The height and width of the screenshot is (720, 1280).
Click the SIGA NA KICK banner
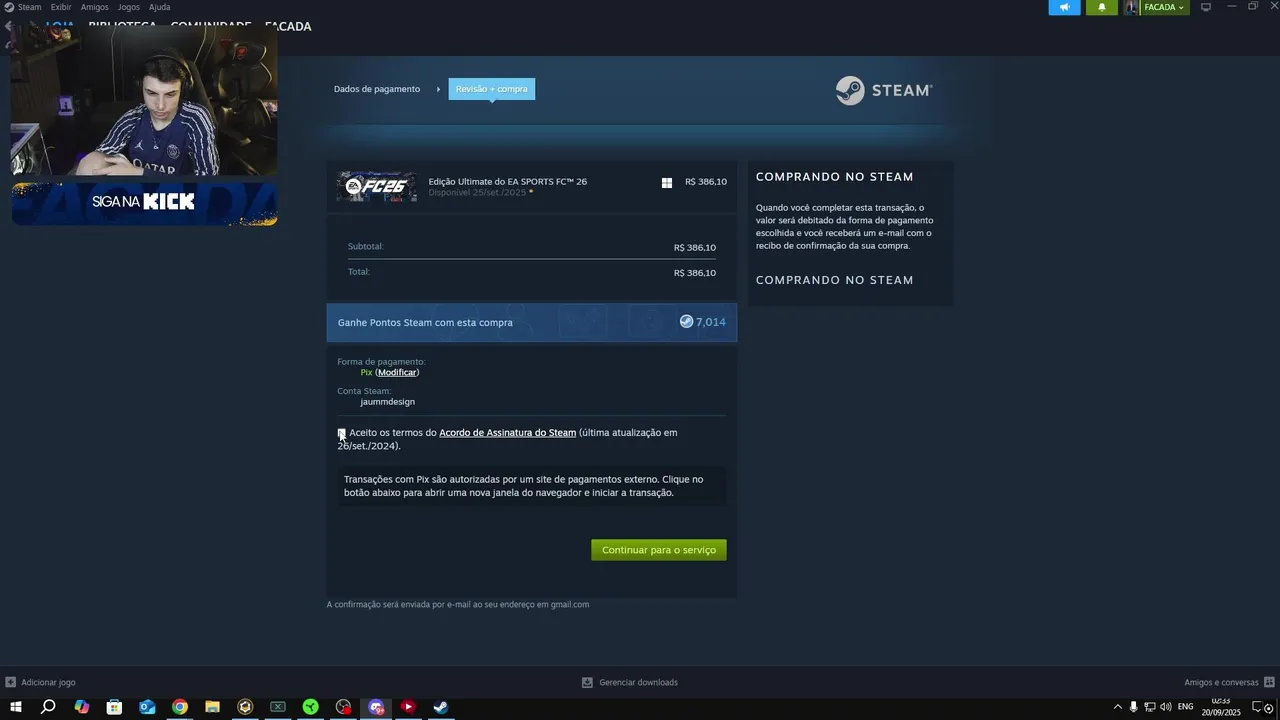coord(144,202)
